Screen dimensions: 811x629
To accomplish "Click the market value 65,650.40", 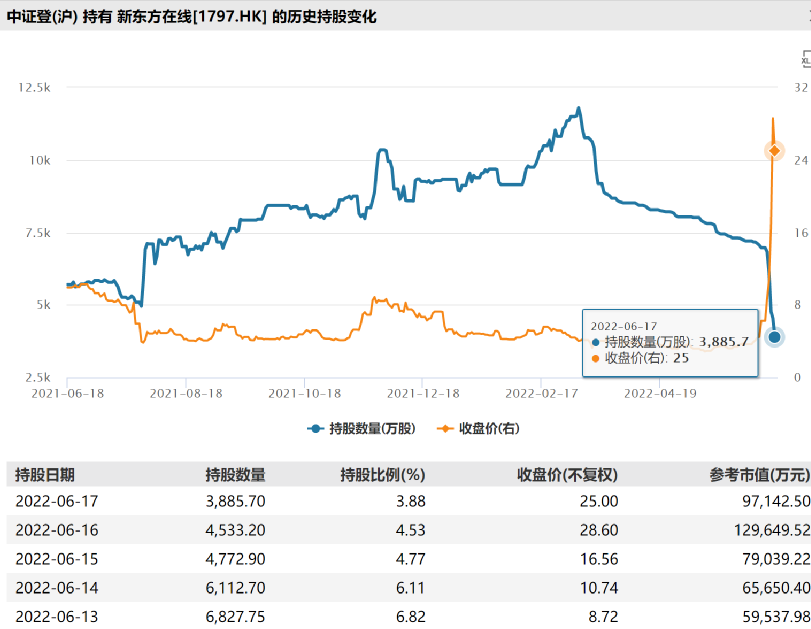I will (x=776, y=588).
